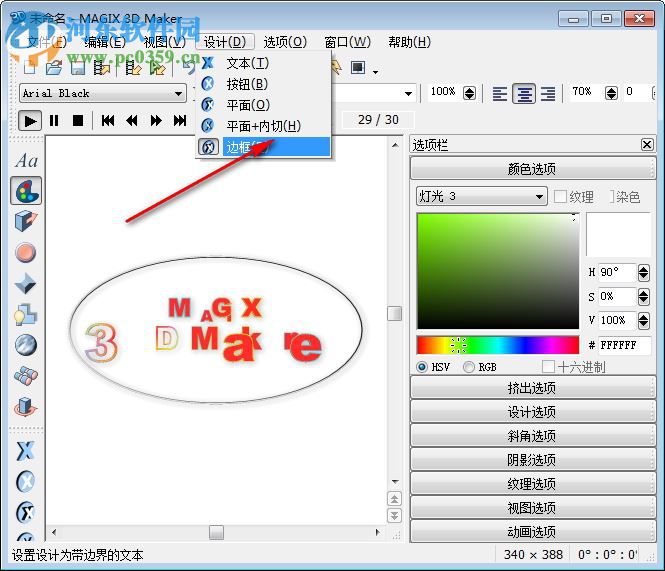Expand the 设计选项 panel
The height and width of the screenshot is (571, 665).
[532, 411]
